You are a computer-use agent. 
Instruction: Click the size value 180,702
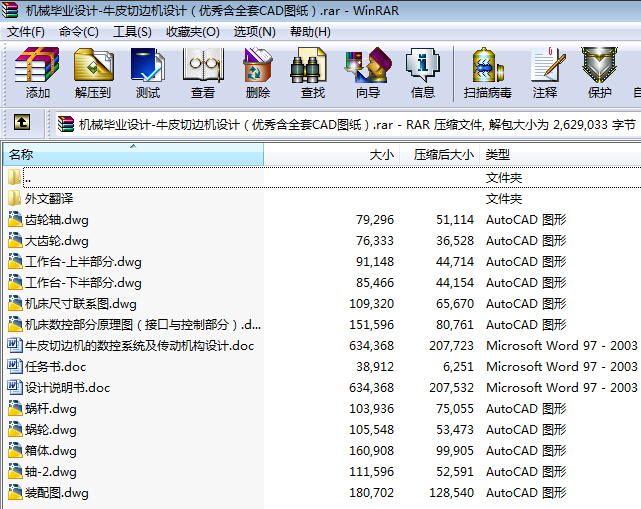point(372,493)
